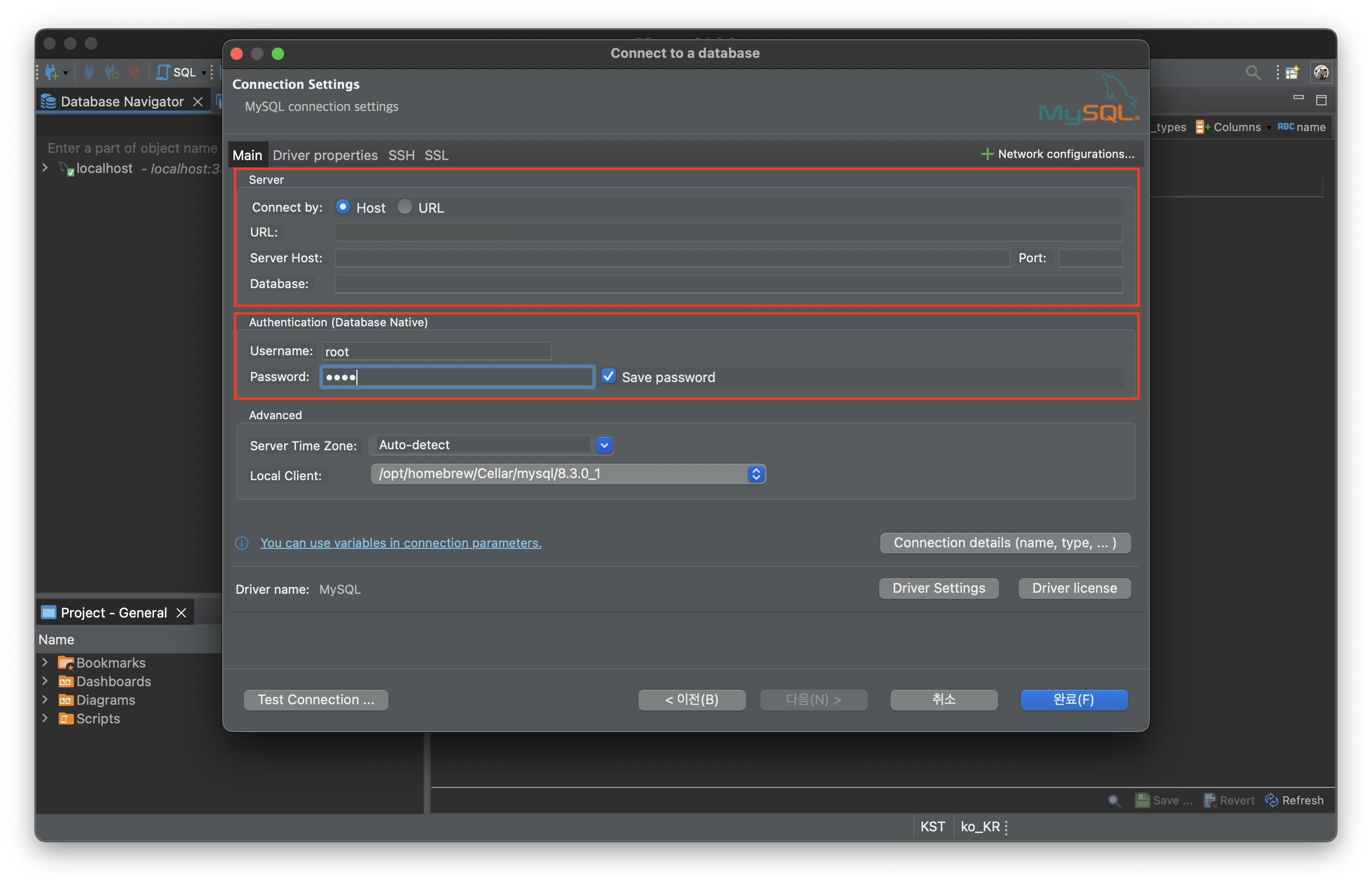Select the URL radio button

[x=404, y=207]
